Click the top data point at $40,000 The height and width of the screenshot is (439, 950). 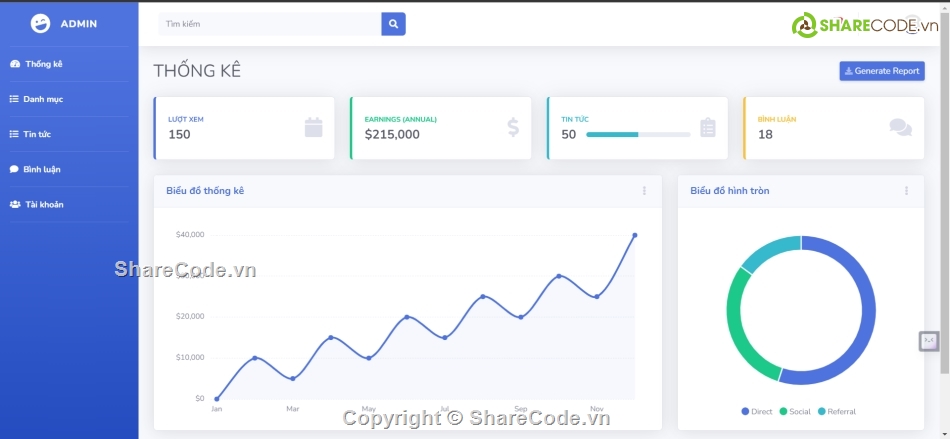(x=634, y=235)
